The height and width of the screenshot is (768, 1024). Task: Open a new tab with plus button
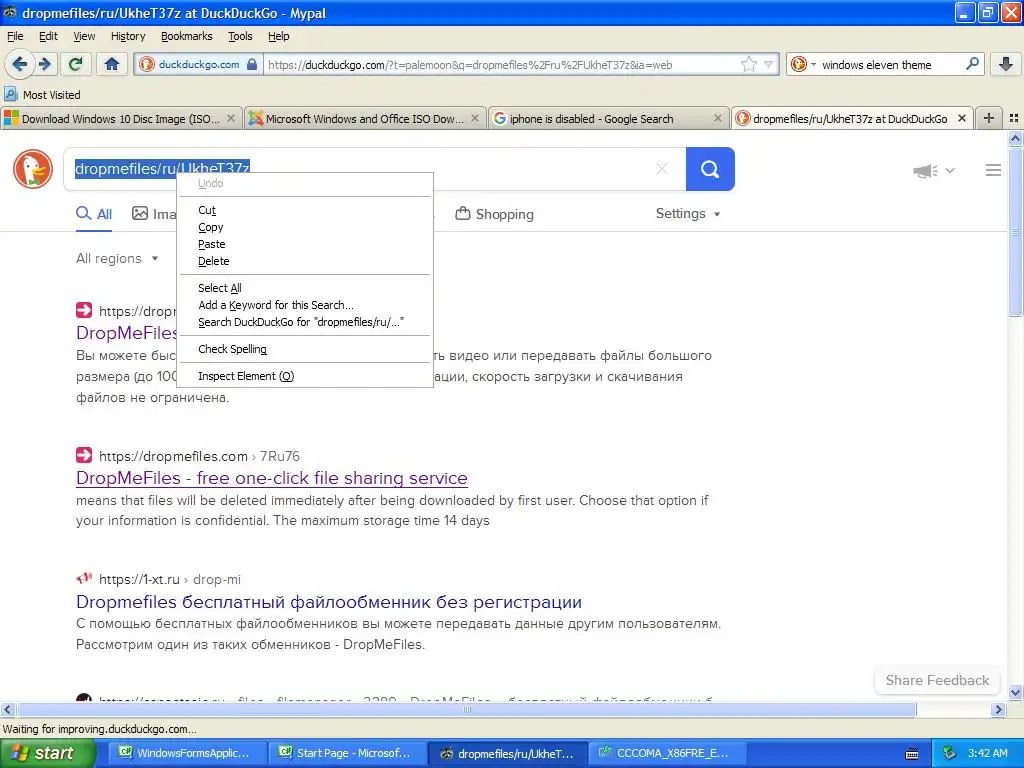(x=989, y=118)
